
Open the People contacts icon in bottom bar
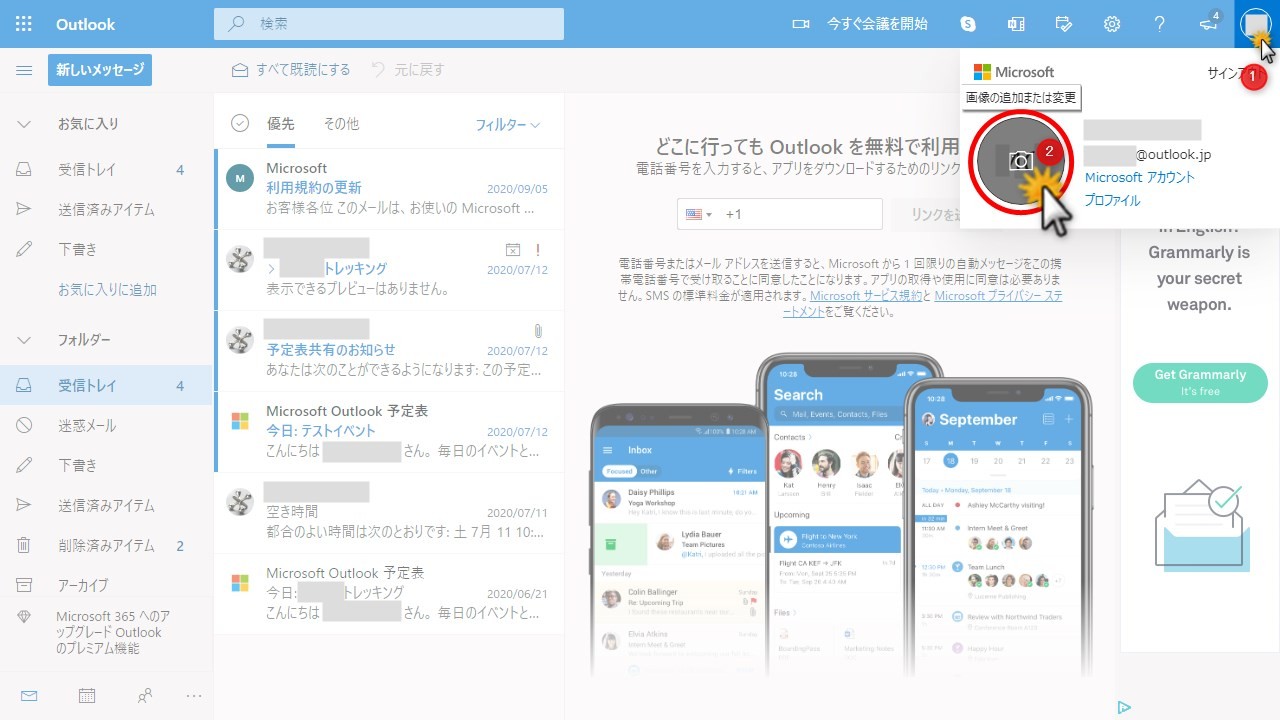pos(145,696)
